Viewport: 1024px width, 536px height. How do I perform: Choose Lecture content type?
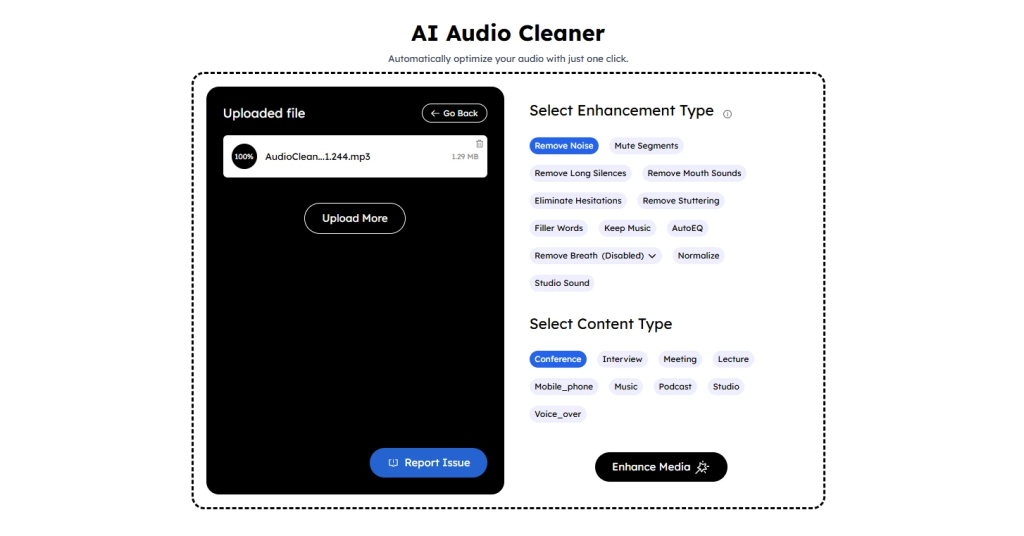tap(733, 359)
